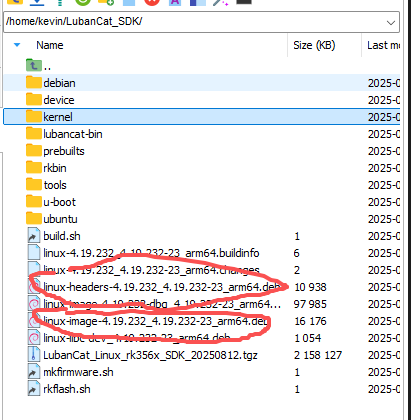Click the file icon of the .buildinfo file
Screen dimensions: 411x420
[x=34, y=253]
